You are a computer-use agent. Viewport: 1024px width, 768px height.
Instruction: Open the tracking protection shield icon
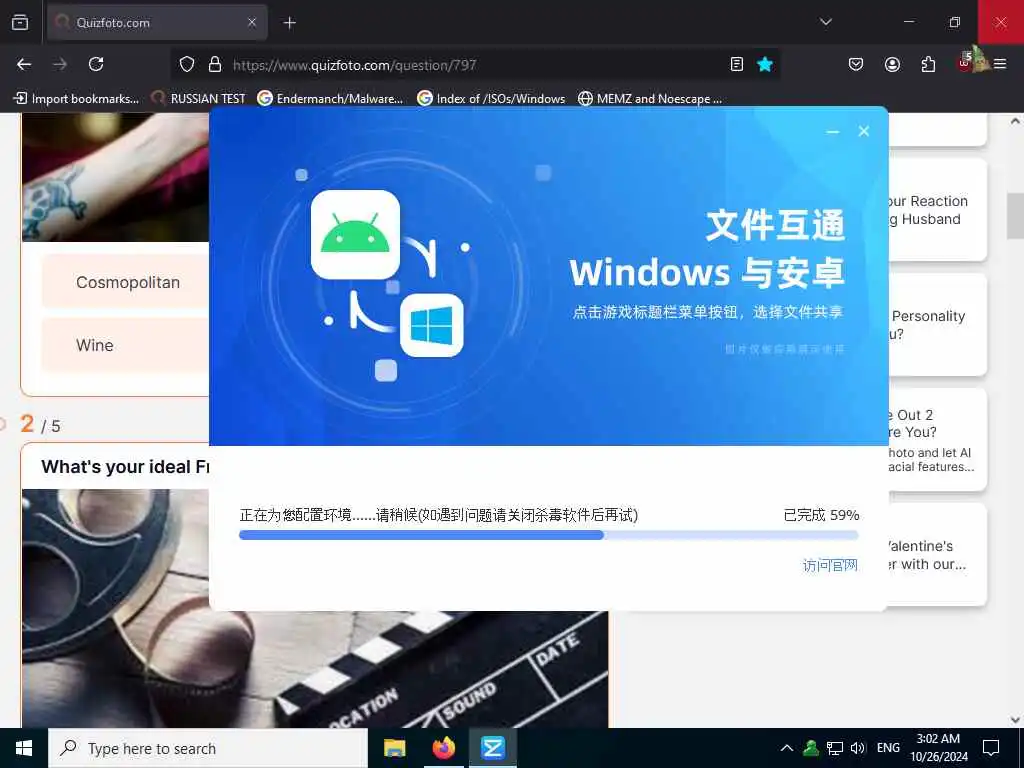[x=187, y=65]
